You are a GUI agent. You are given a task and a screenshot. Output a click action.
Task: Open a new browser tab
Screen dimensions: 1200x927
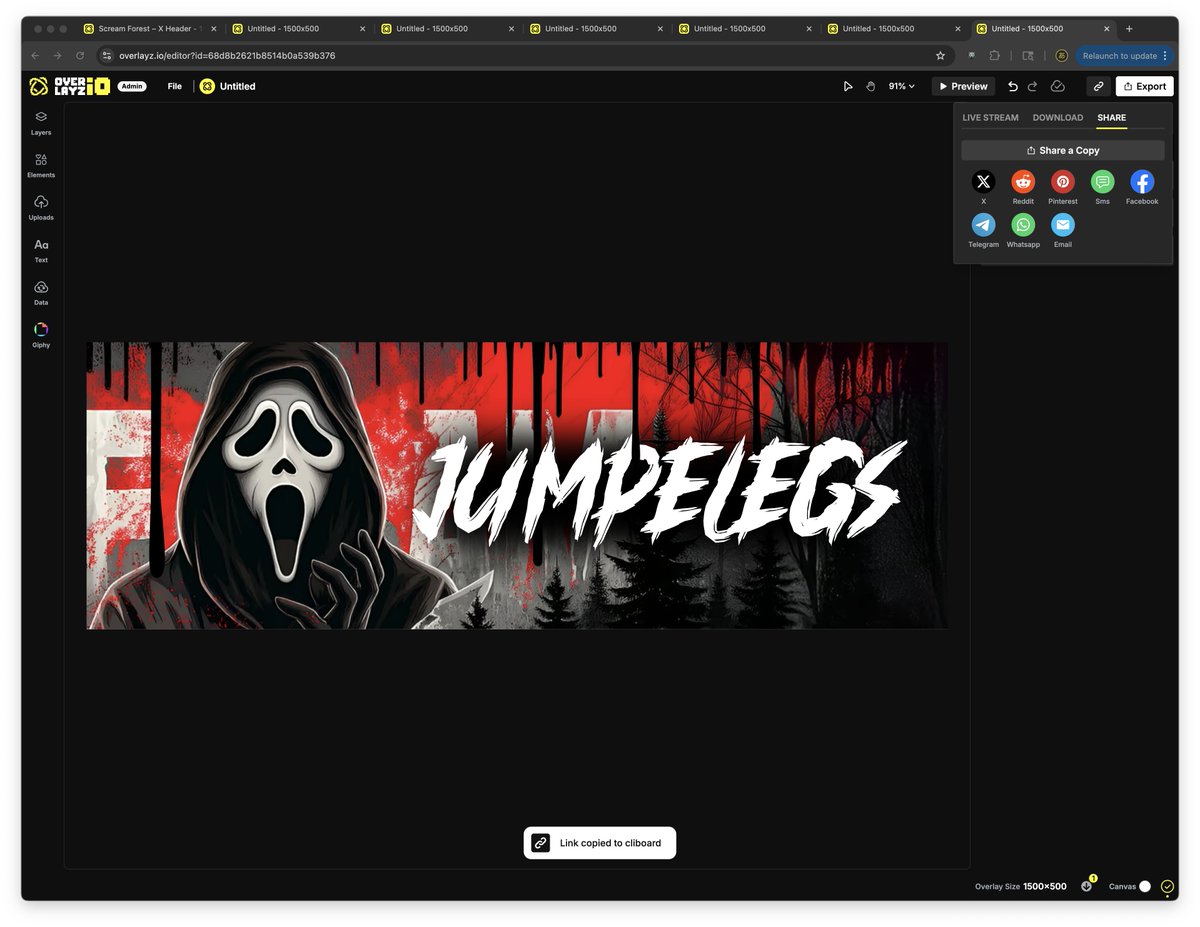[x=1129, y=29]
